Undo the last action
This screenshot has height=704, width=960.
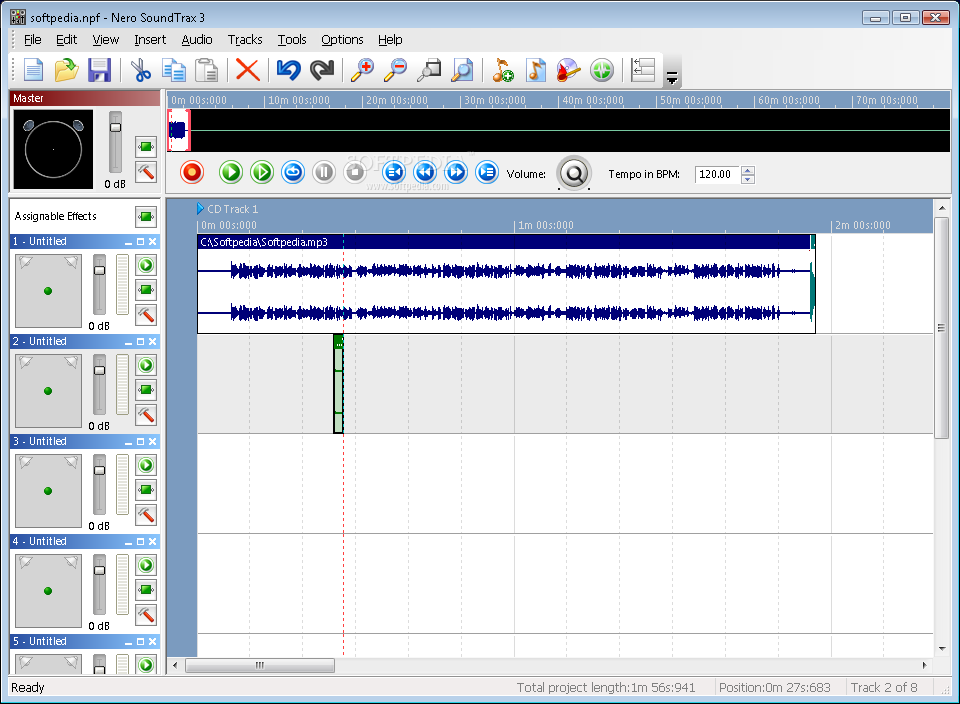click(x=288, y=70)
